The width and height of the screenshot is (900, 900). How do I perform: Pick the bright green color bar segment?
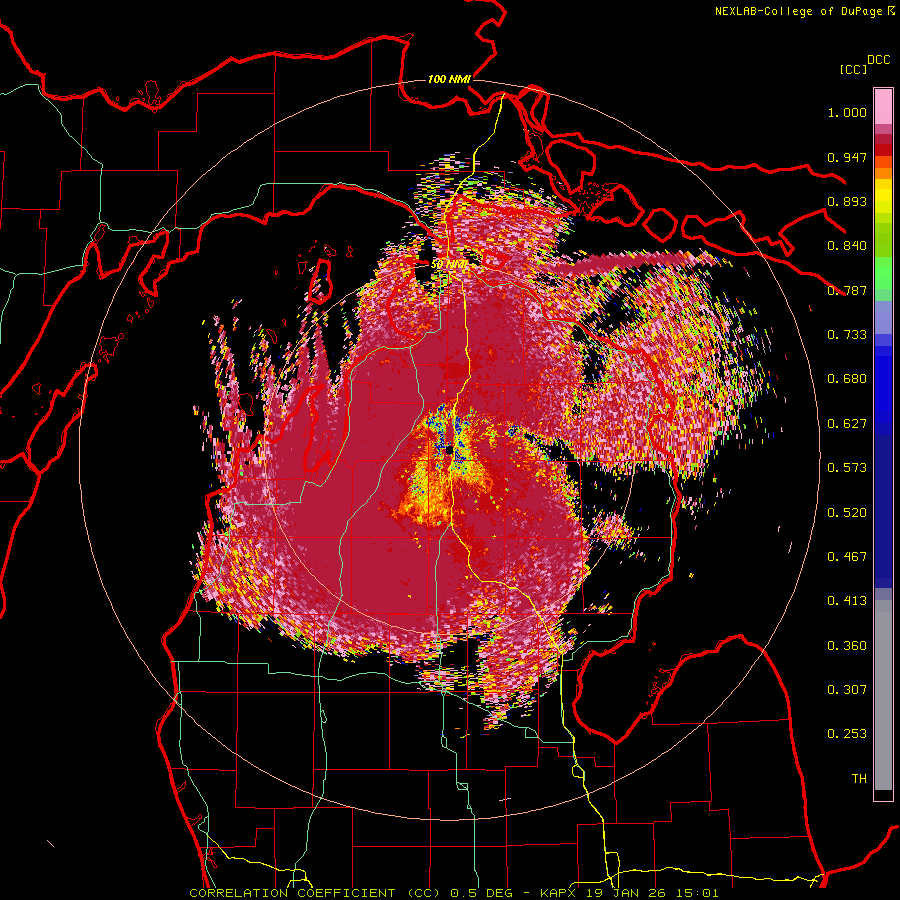tap(883, 273)
